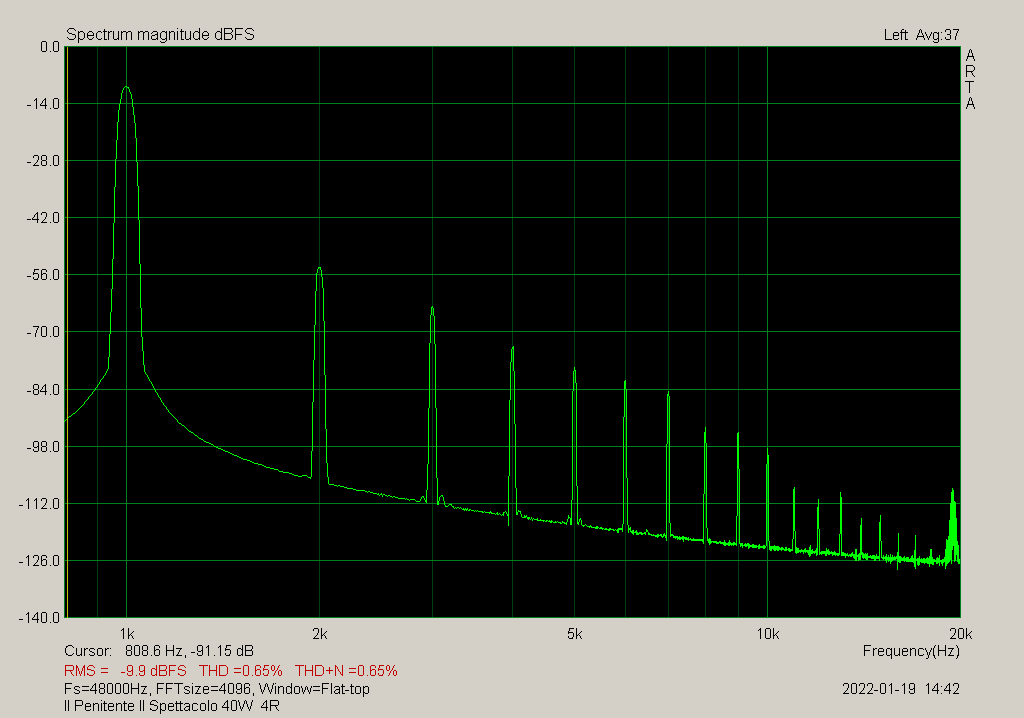Image resolution: width=1024 pixels, height=718 pixels.
Task: Click the -98.0 y-axis label
Action: 43,447
